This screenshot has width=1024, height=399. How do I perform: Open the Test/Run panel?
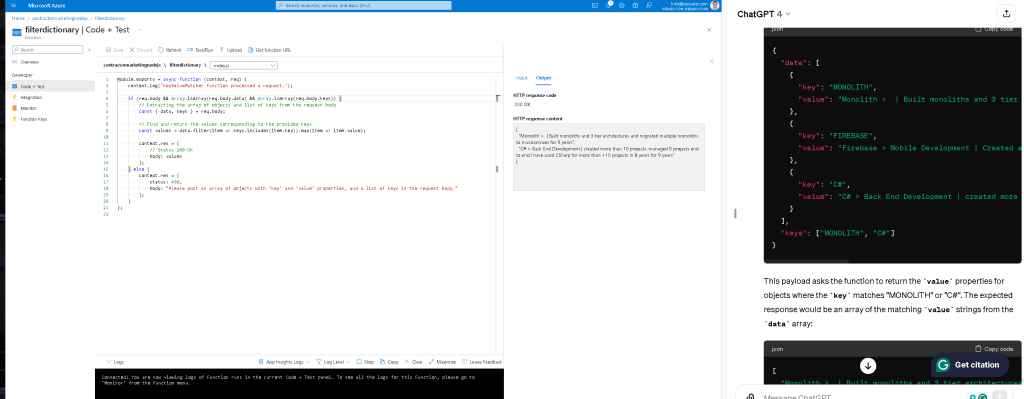[x=200, y=50]
